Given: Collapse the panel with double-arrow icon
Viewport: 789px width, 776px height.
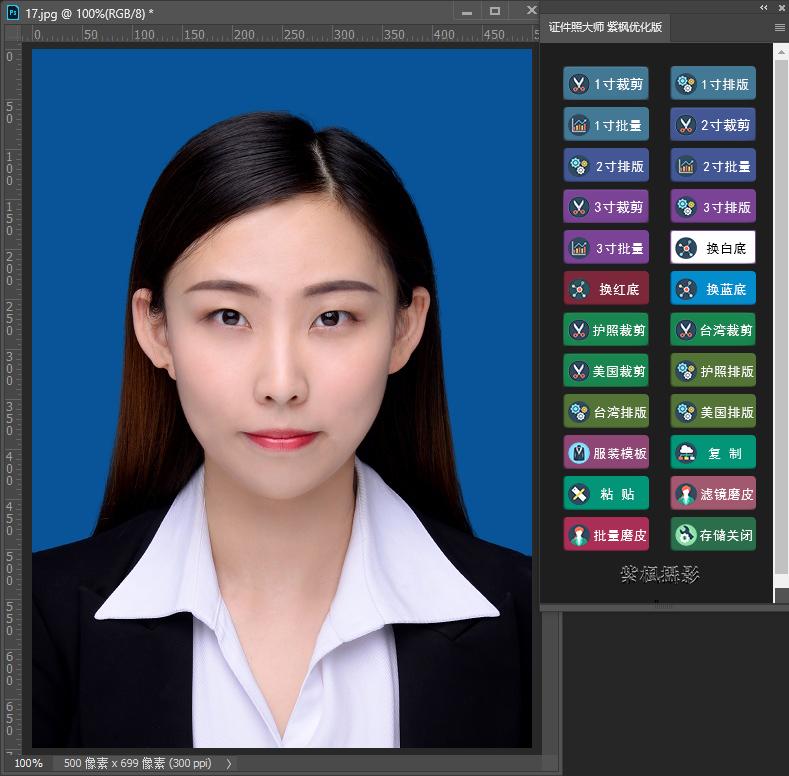Looking at the screenshot, I should point(764,7).
